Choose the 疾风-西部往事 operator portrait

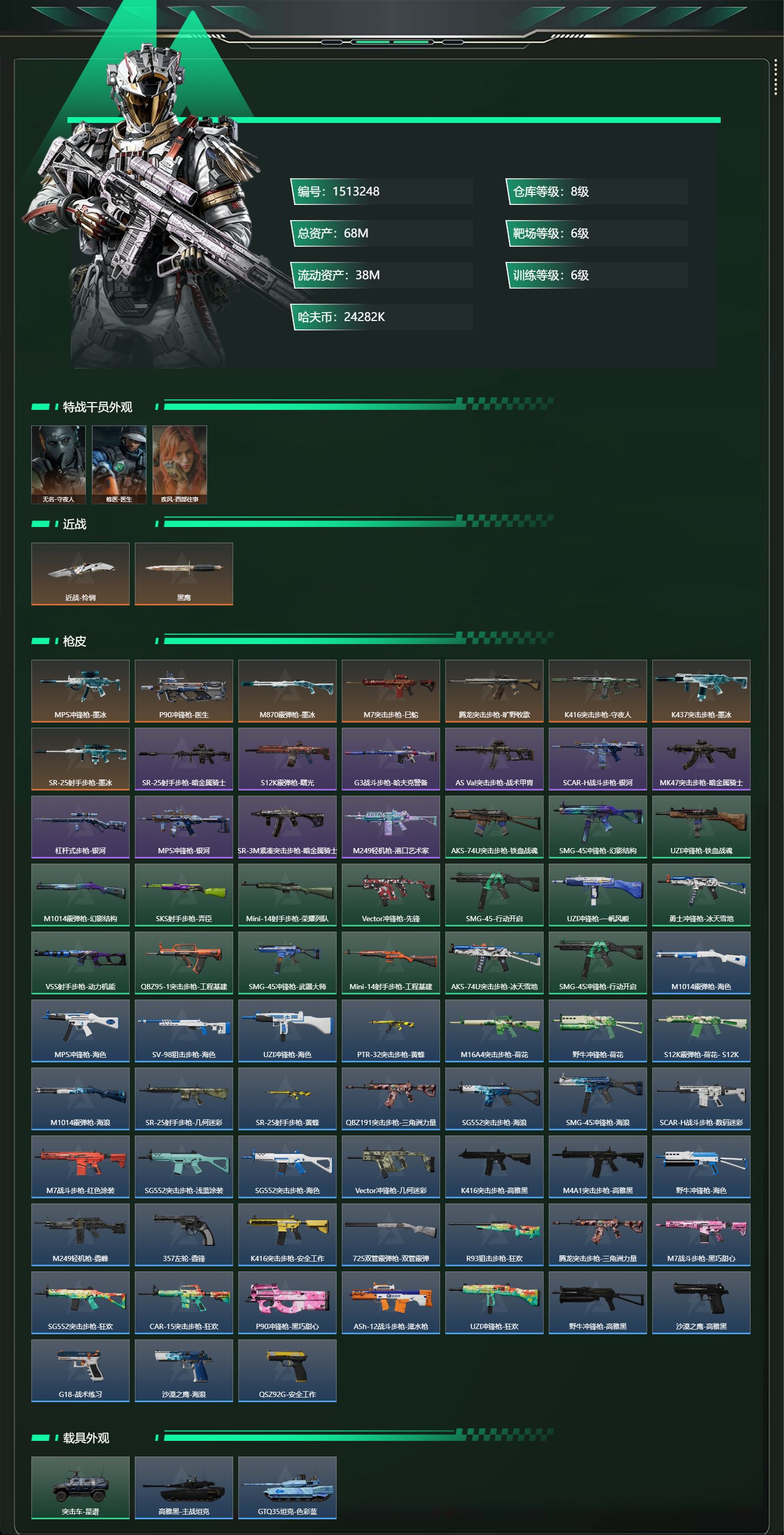point(180,465)
